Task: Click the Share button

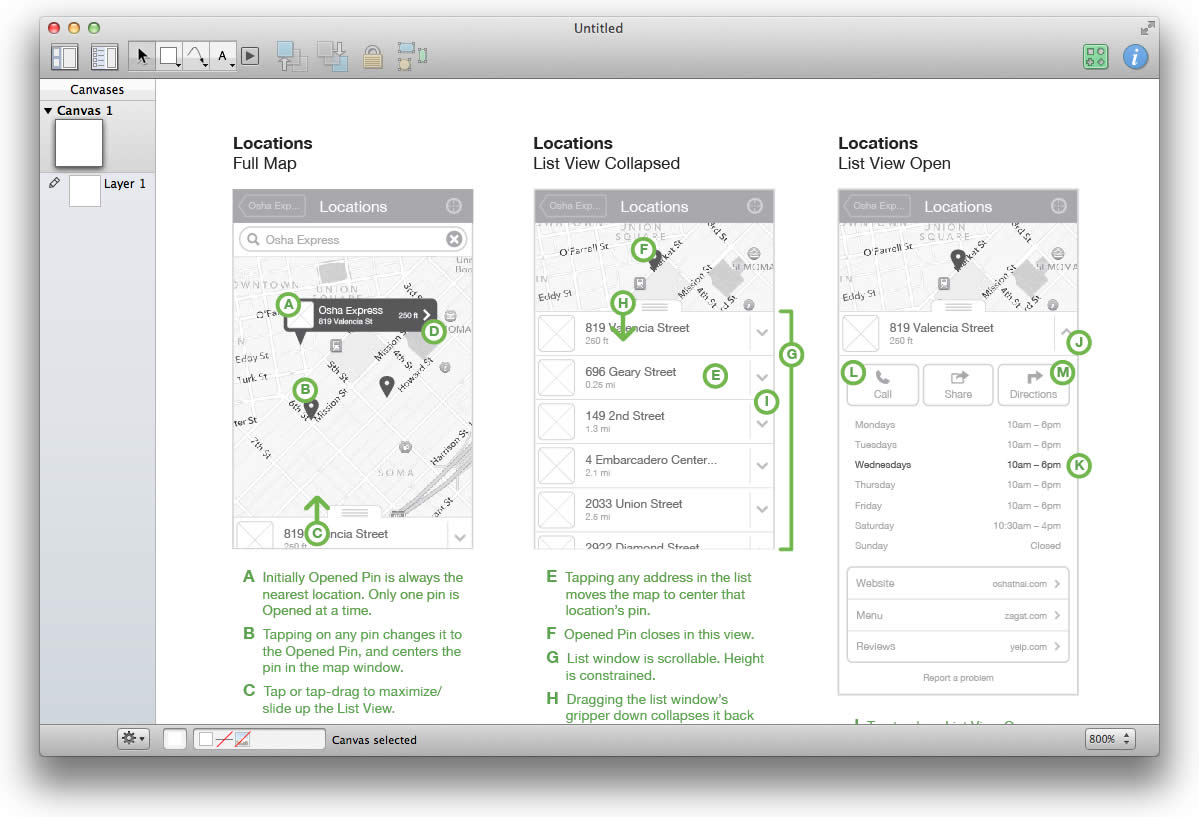Action: tap(957, 385)
